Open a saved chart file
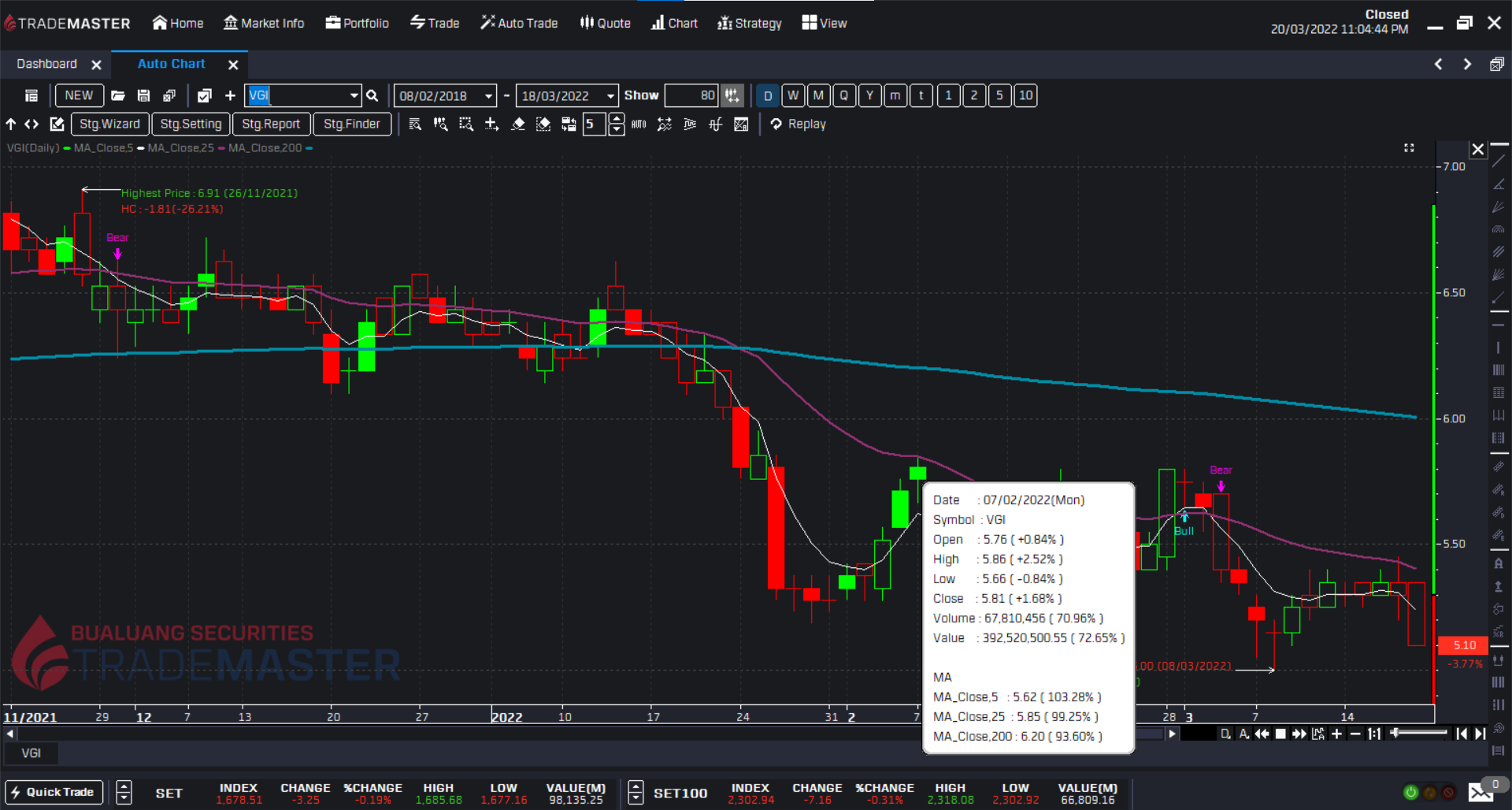Image resolution: width=1512 pixels, height=810 pixels. (118, 95)
